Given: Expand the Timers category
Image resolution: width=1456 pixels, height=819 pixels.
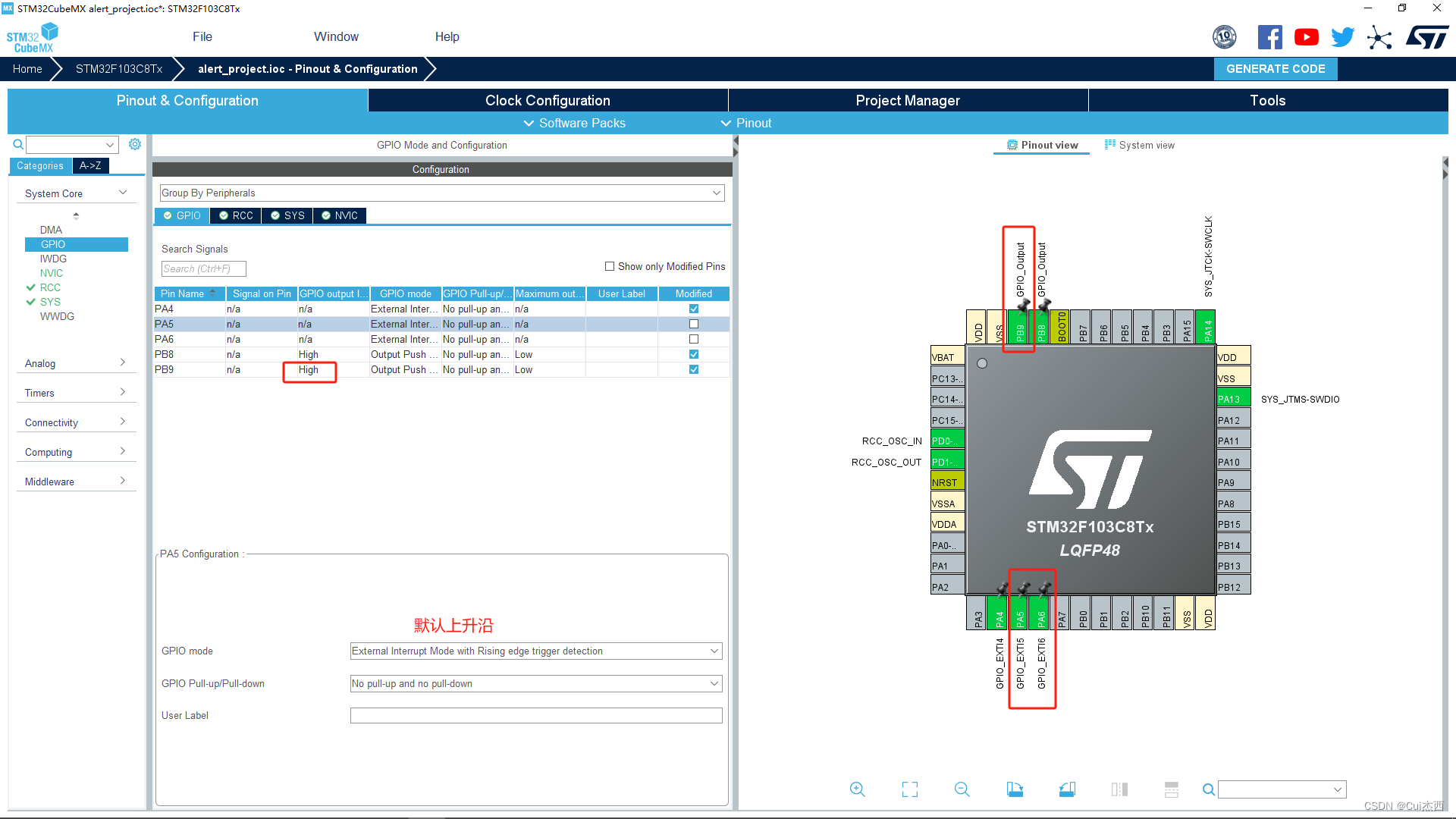Looking at the screenshot, I should (x=75, y=393).
